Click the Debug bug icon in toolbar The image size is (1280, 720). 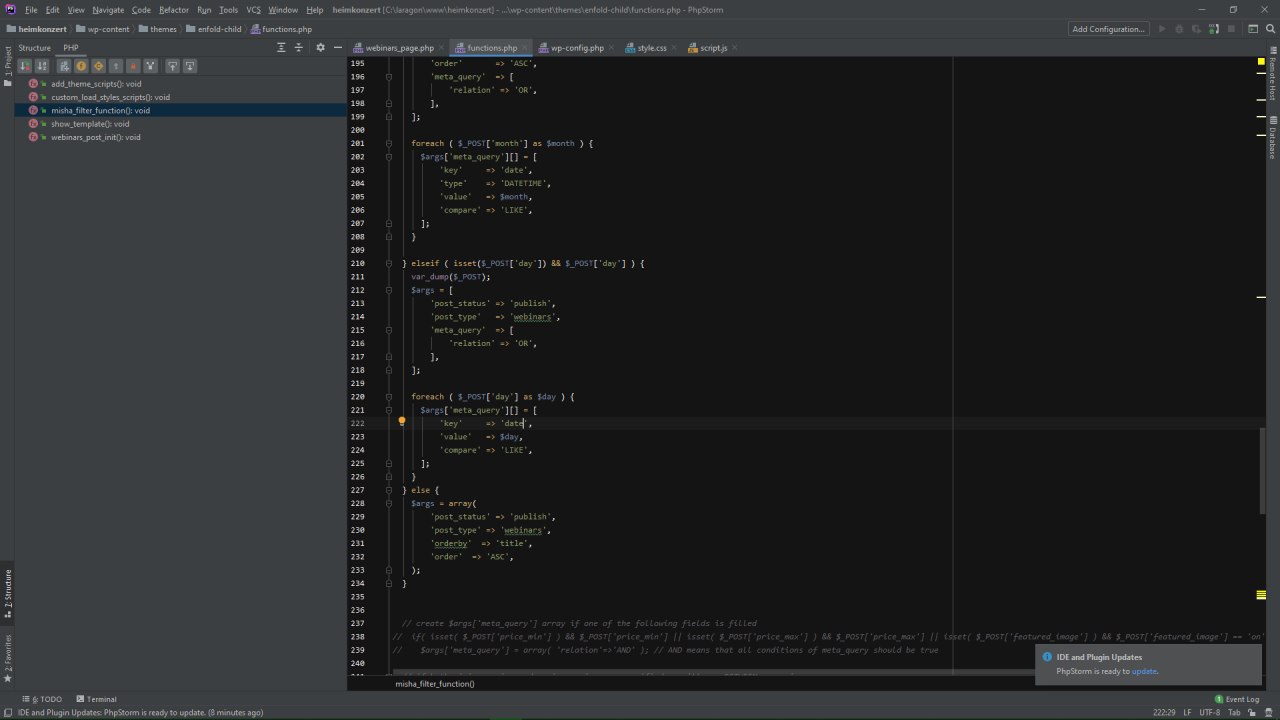click(1179, 29)
